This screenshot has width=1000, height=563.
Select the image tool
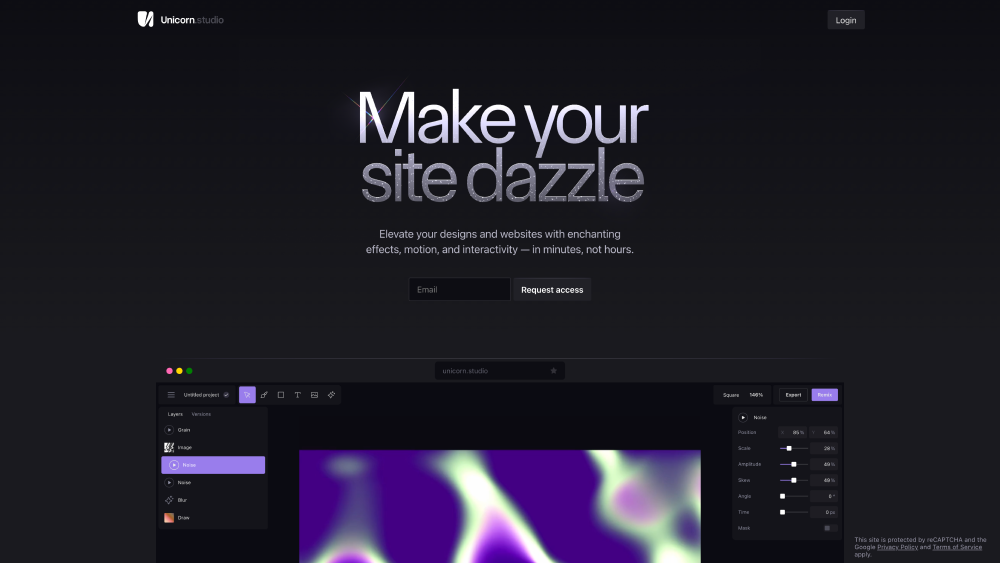(314, 395)
